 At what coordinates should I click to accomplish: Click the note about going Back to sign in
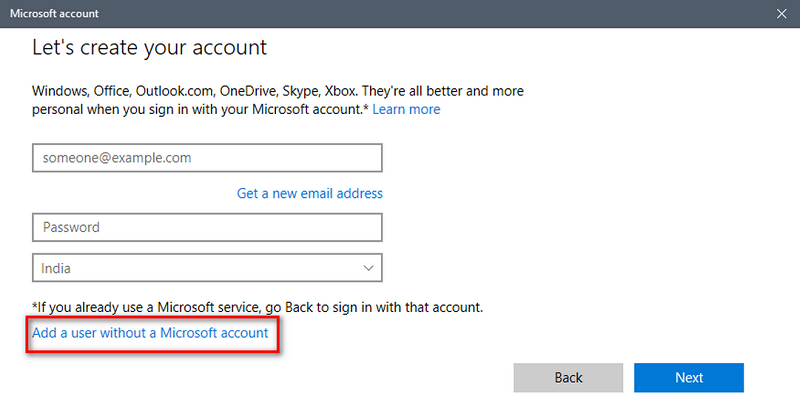point(257,308)
